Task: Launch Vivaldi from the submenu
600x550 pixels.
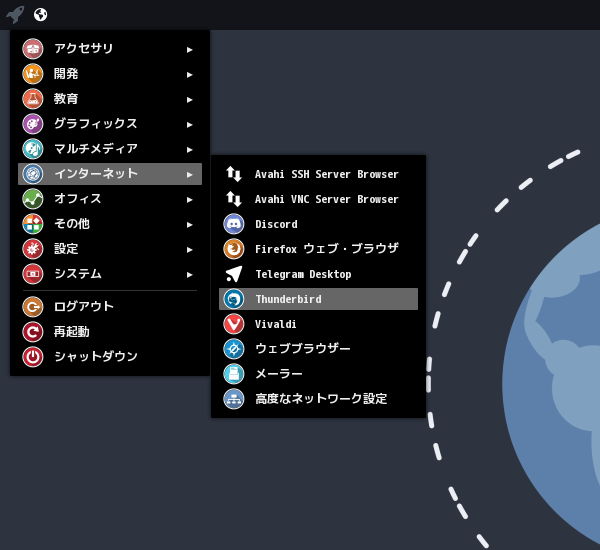Action: point(318,324)
